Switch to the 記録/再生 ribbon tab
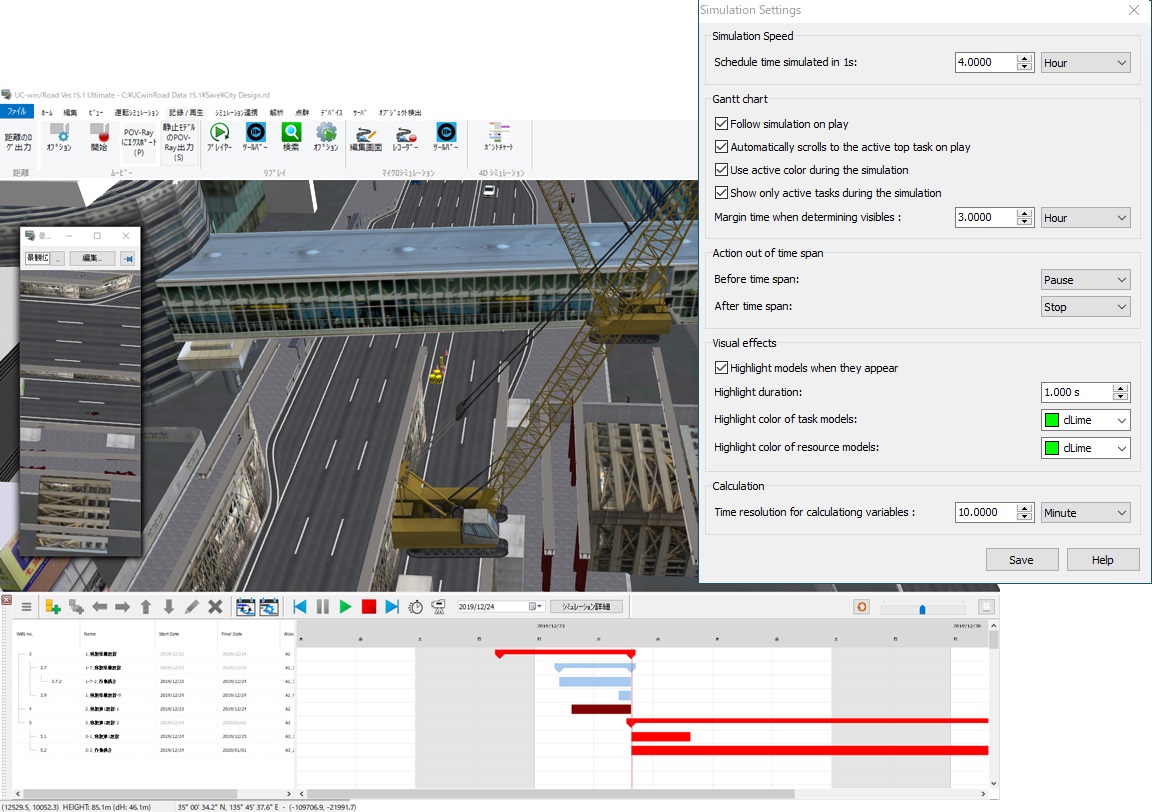 click(x=186, y=112)
